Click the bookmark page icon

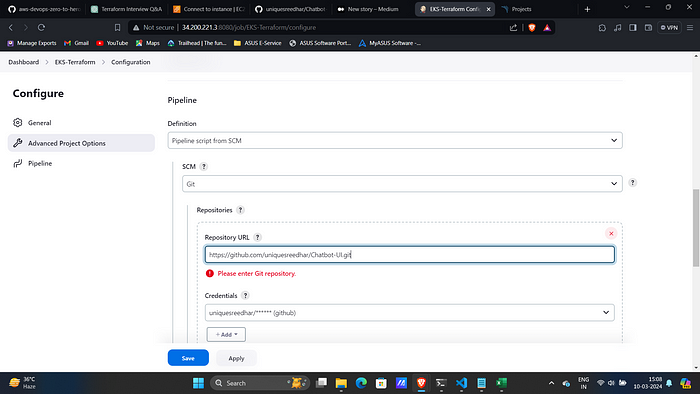[x=117, y=28]
